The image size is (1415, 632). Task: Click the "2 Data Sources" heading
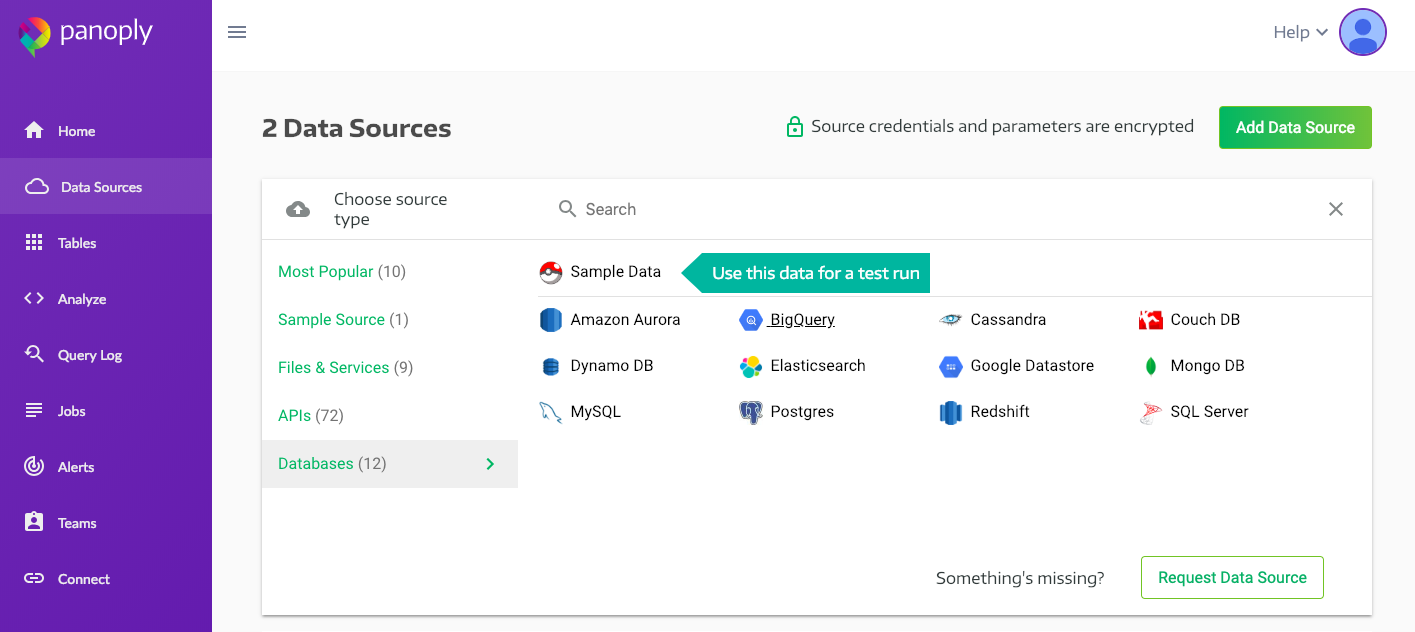click(357, 128)
